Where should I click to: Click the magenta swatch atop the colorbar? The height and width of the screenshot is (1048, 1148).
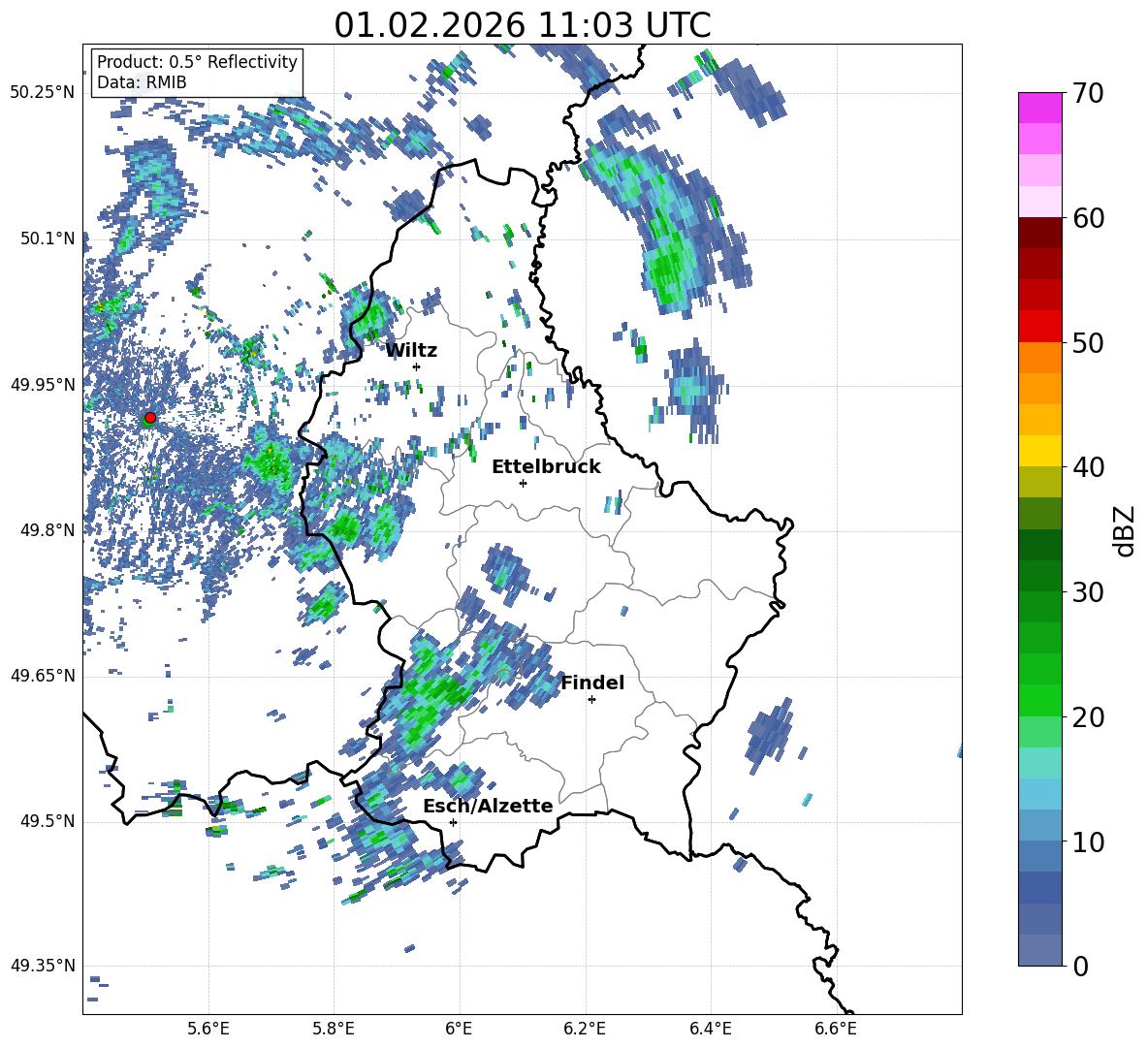click(x=1039, y=109)
